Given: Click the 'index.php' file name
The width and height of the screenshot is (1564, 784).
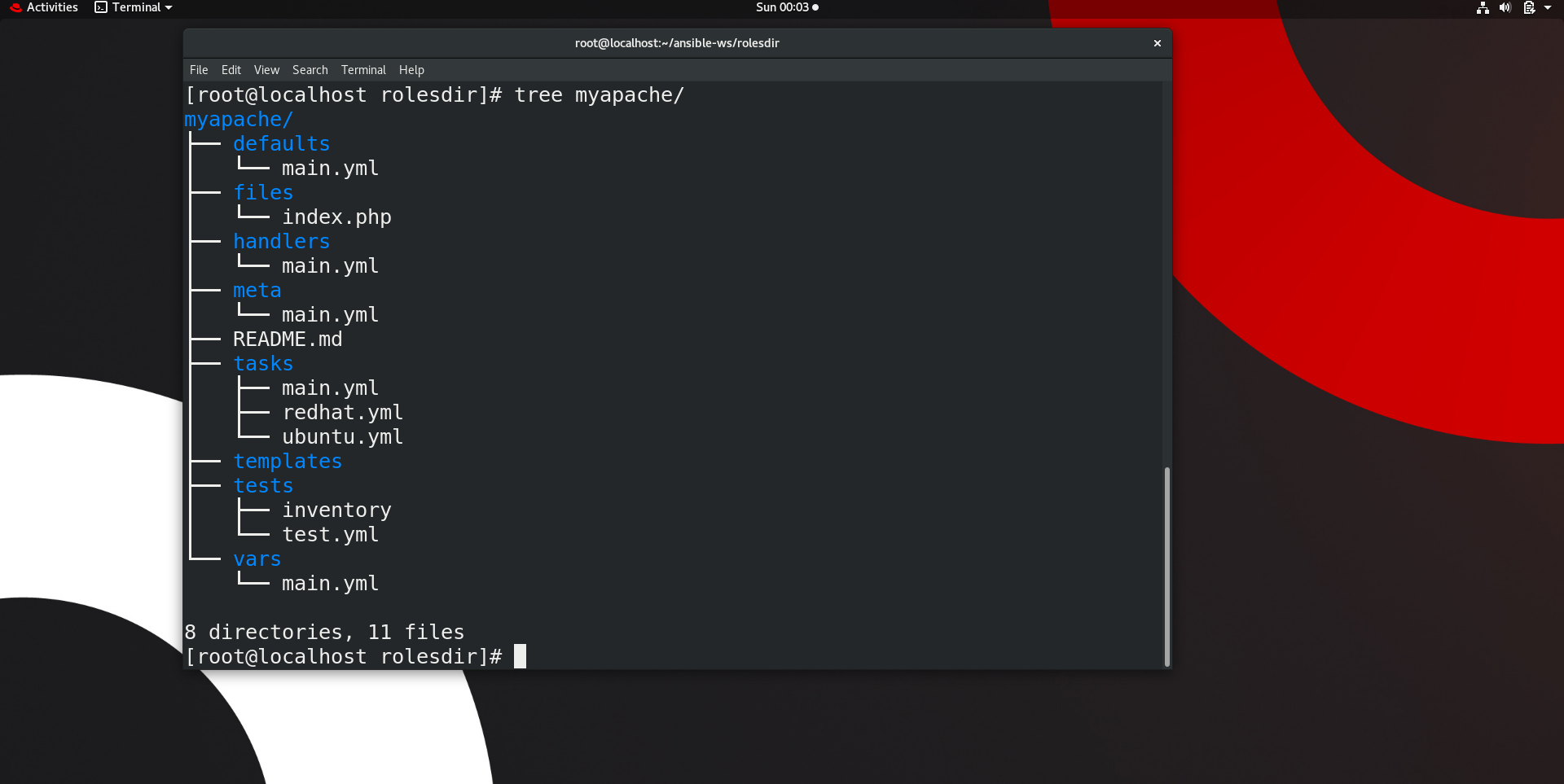Looking at the screenshot, I should point(336,217).
